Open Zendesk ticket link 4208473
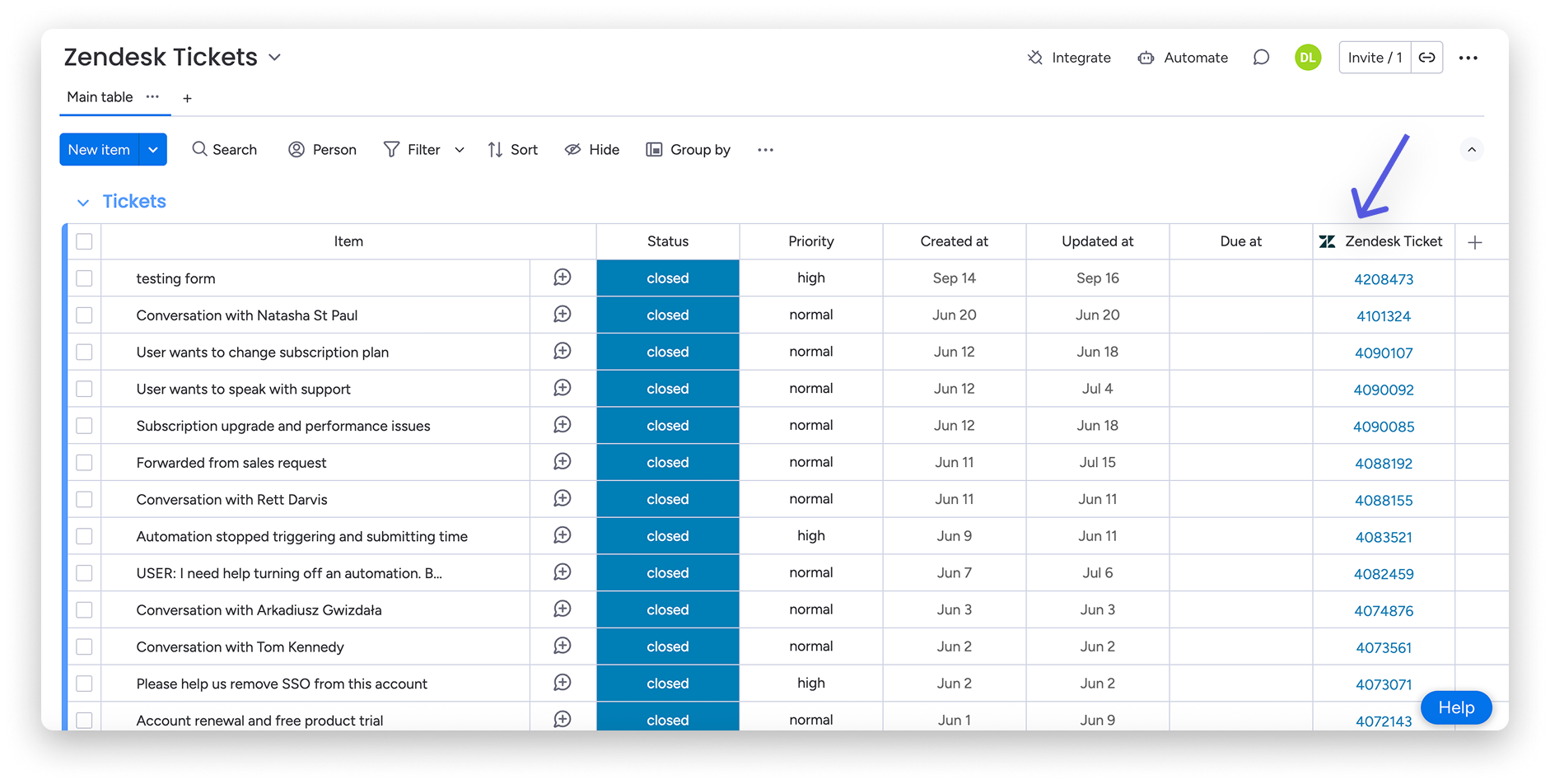Screen dimensions: 1550x784 [x=1384, y=279]
